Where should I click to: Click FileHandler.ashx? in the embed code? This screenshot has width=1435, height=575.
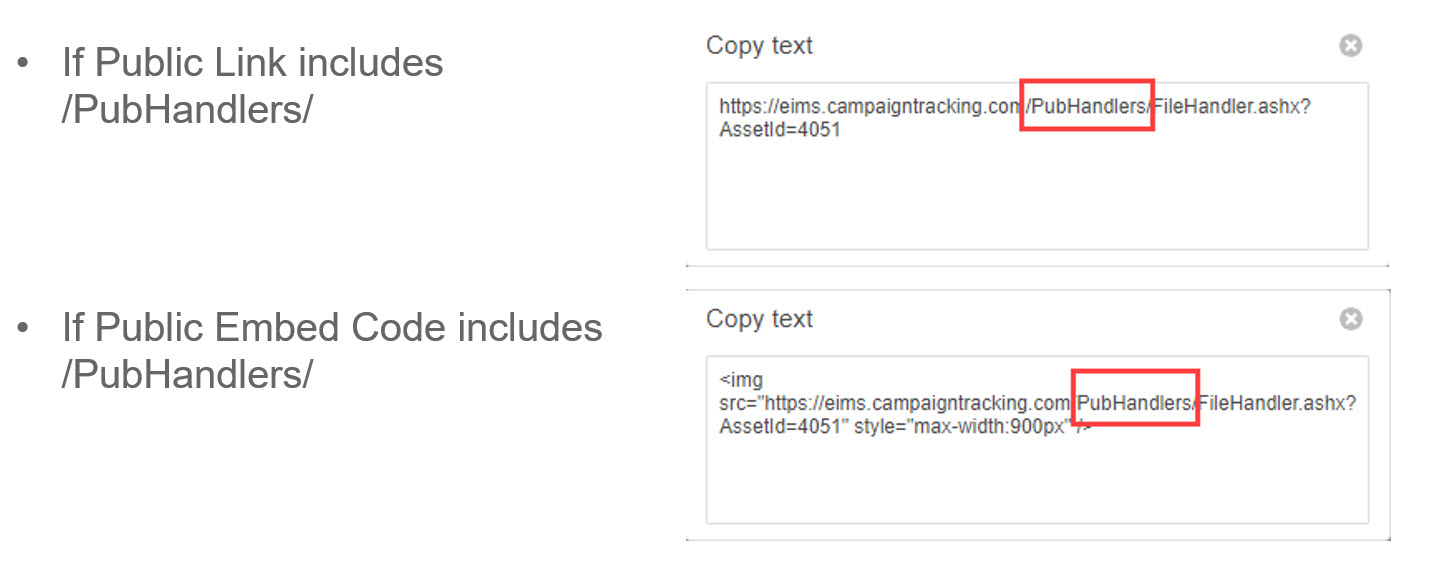point(1277,403)
